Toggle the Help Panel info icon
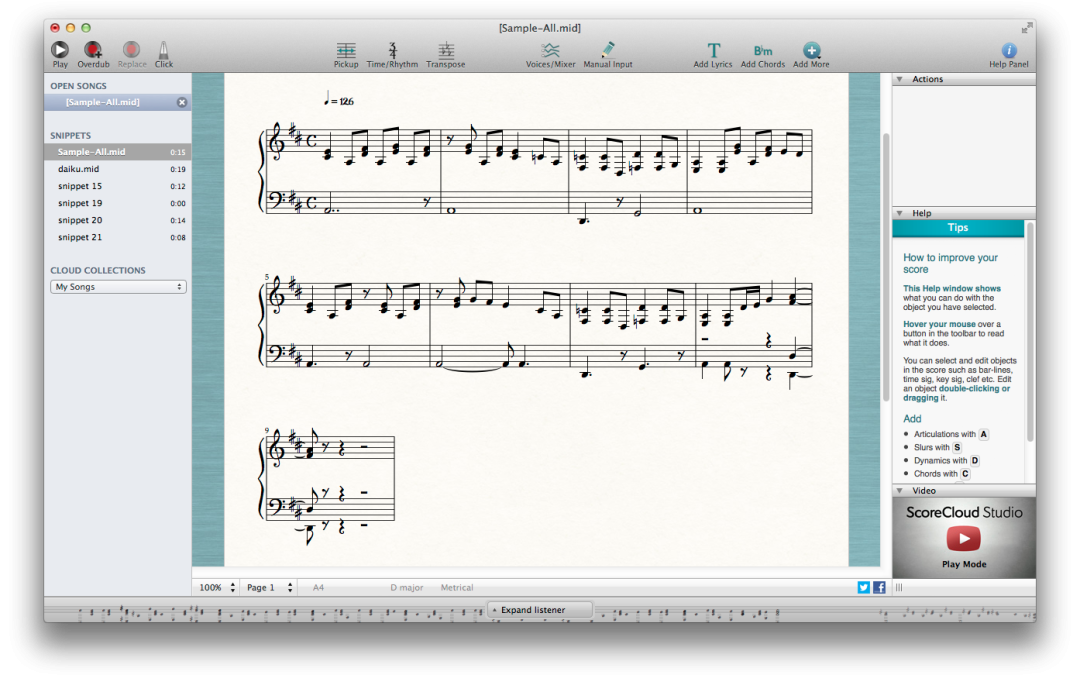 pyautogui.click(x=1009, y=50)
